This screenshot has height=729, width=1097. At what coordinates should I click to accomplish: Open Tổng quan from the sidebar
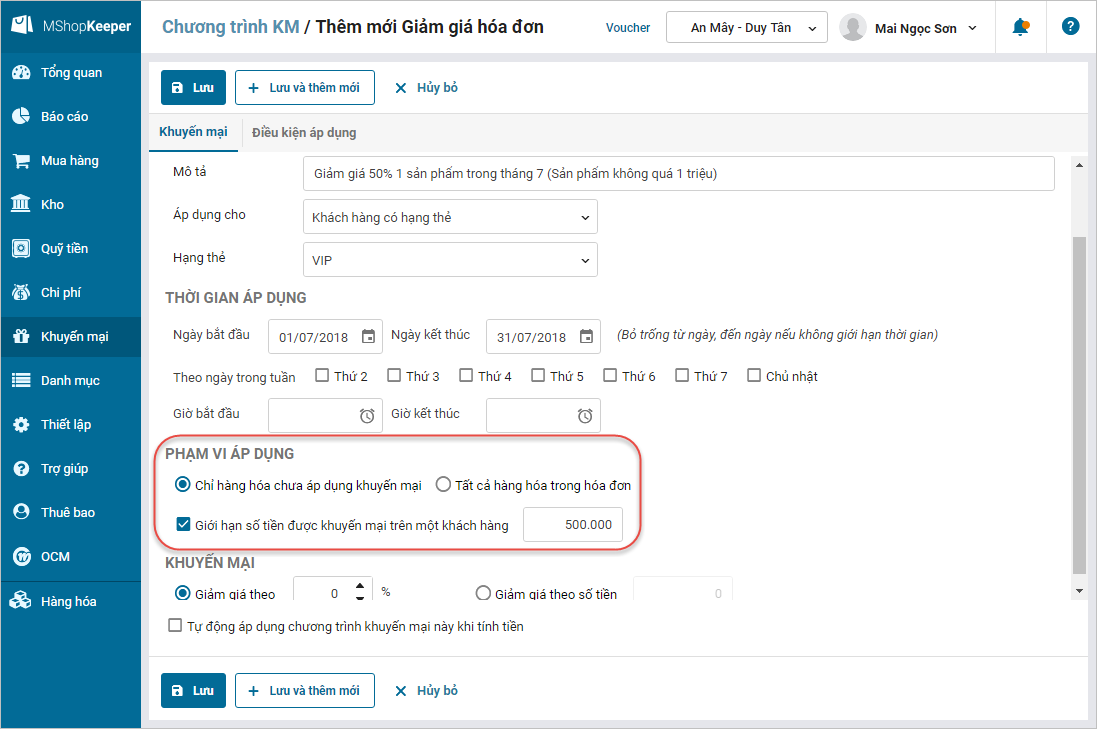click(x=70, y=73)
